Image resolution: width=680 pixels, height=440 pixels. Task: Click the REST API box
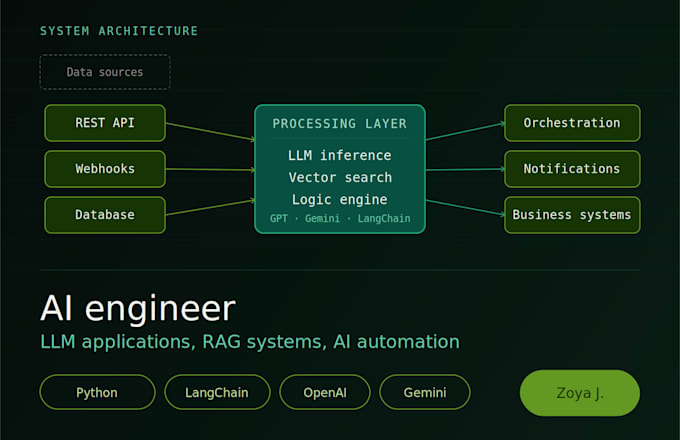105,123
